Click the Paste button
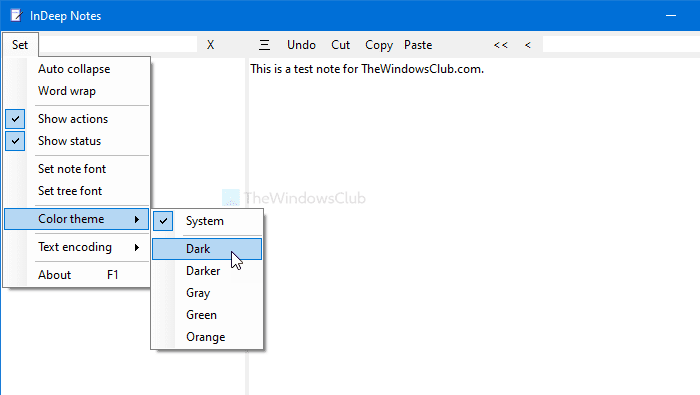Viewport: 700px width, 395px height. pyautogui.click(x=418, y=45)
